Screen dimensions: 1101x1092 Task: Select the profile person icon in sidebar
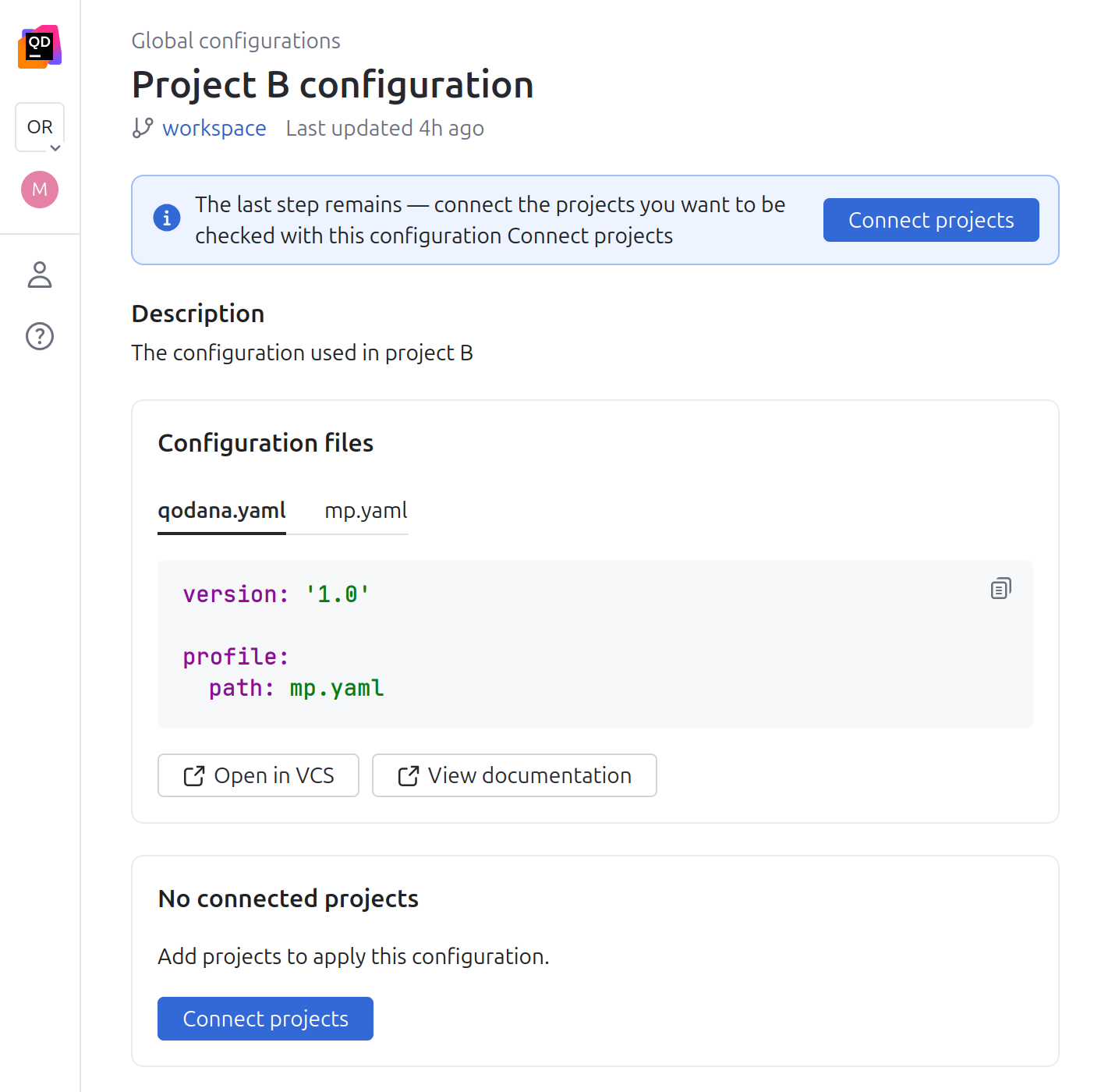coord(40,275)
